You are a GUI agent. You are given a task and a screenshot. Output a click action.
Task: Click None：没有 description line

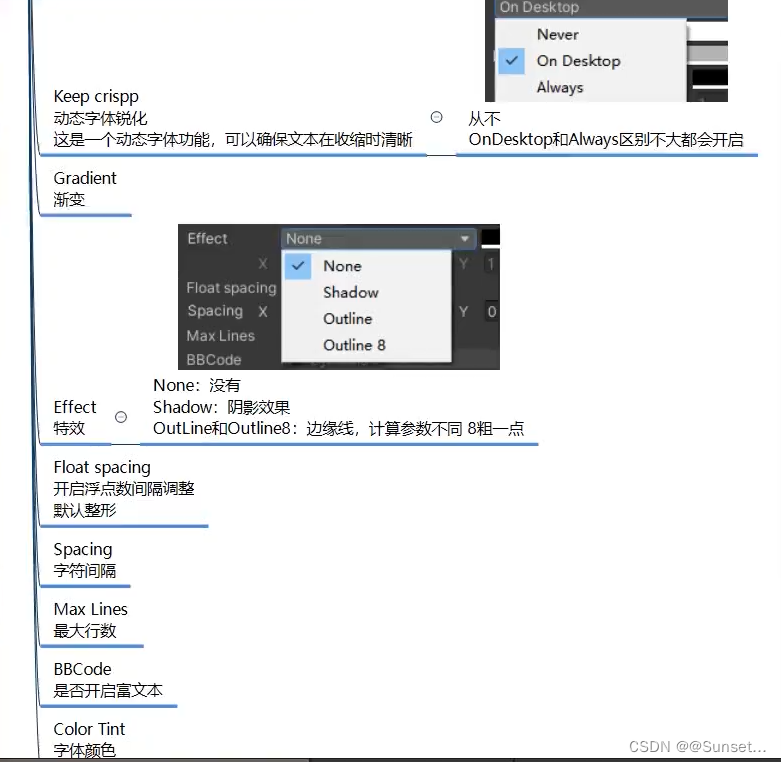(197, 385)
